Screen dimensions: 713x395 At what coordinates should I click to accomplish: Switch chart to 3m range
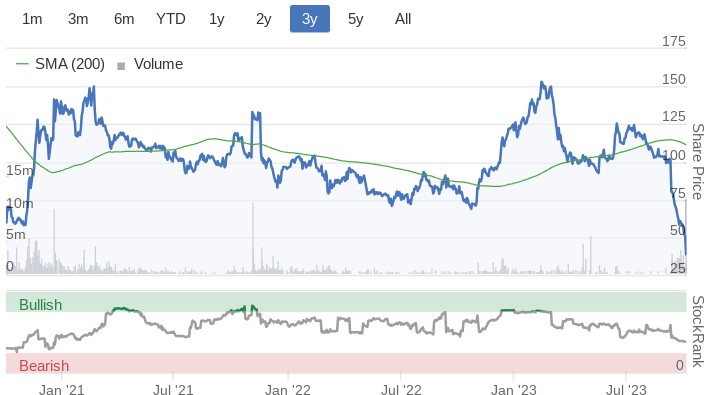pos(78,19)
